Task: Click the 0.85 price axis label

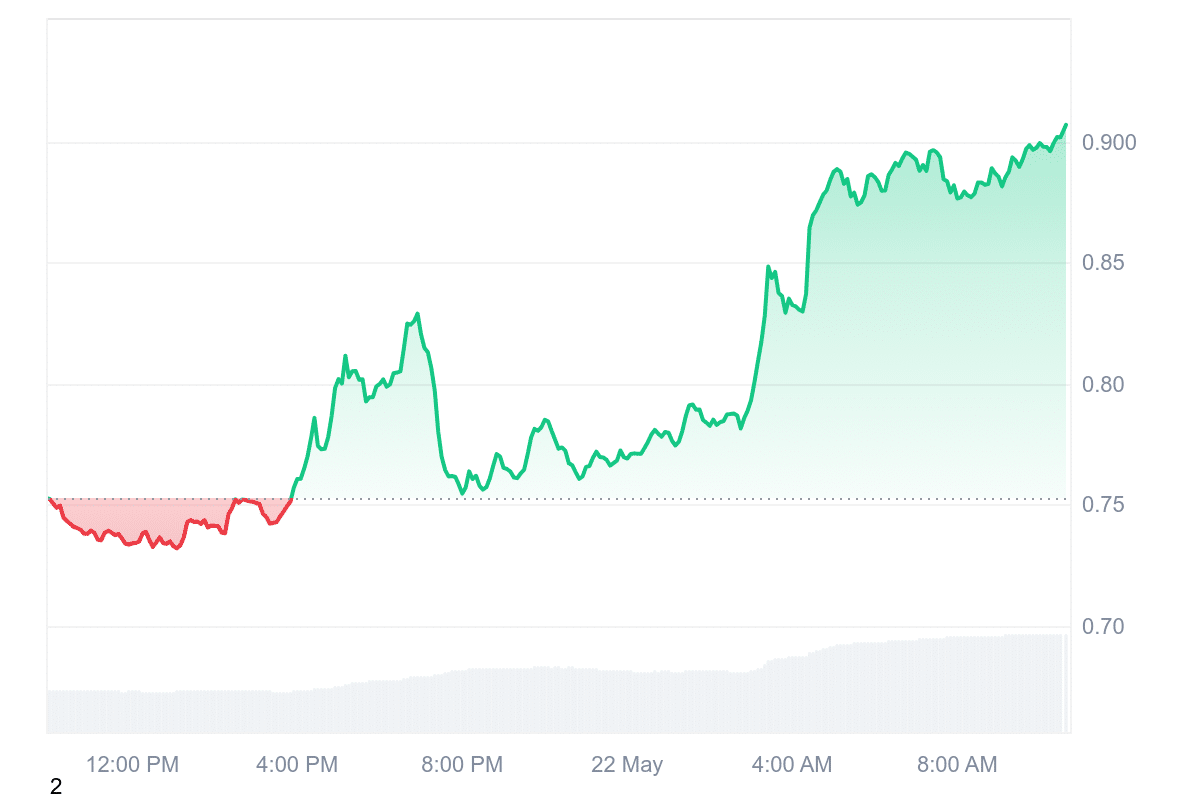Action: click(1104, 264)
